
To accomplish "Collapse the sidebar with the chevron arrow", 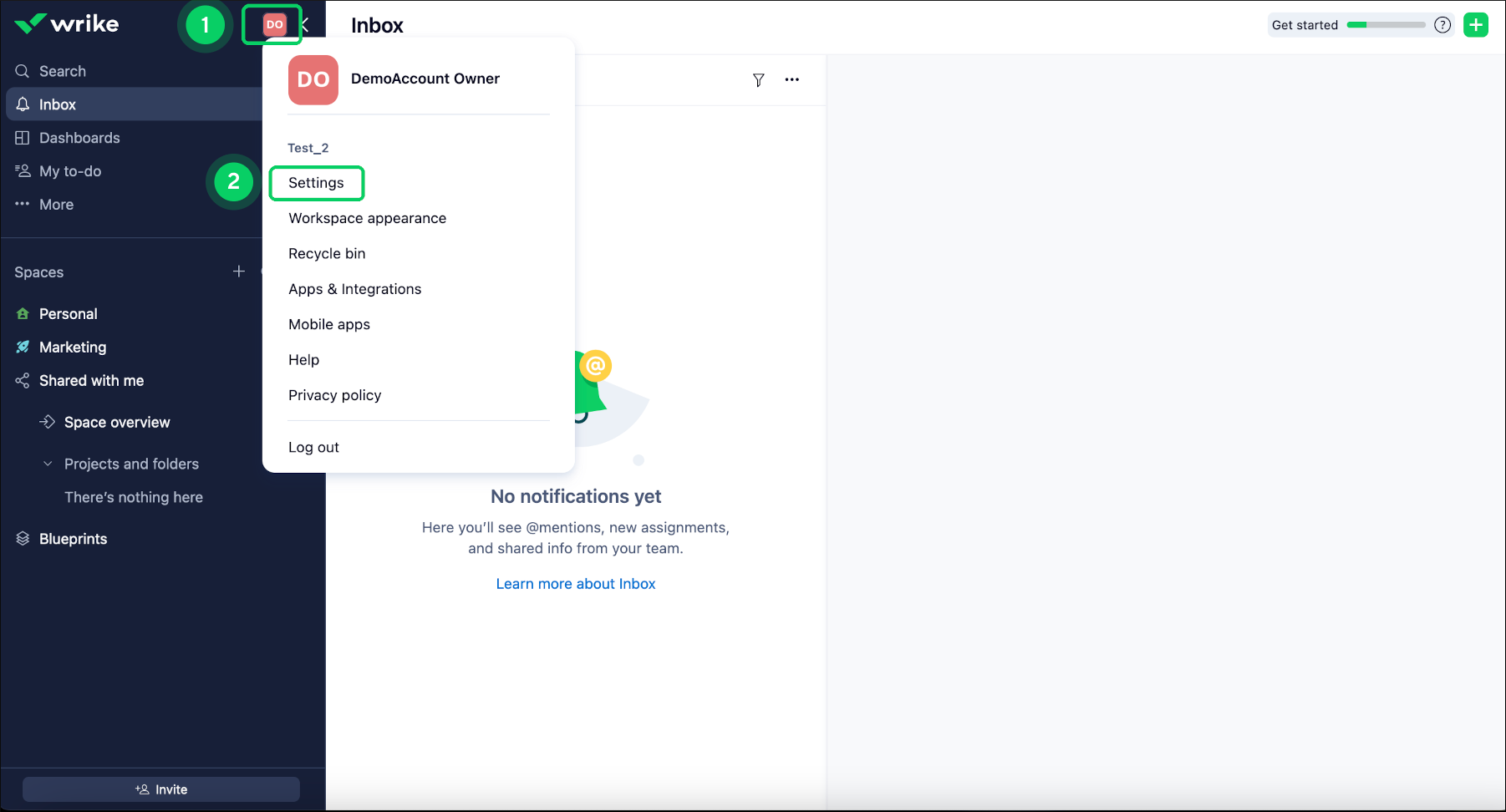I will pyautogui.click(x=306, y=25).
